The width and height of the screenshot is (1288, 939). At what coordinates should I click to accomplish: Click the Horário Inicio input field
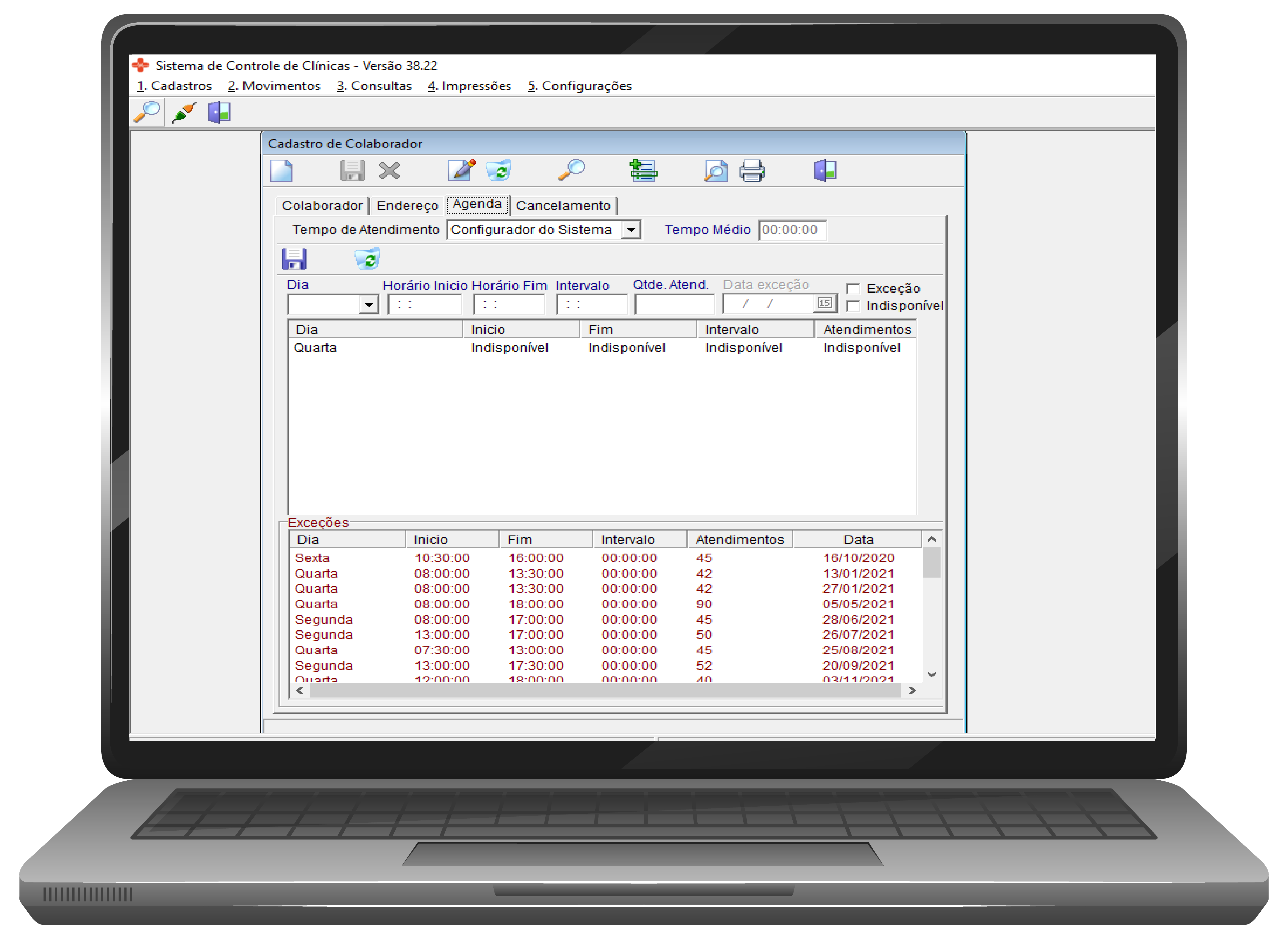(425, 305)
